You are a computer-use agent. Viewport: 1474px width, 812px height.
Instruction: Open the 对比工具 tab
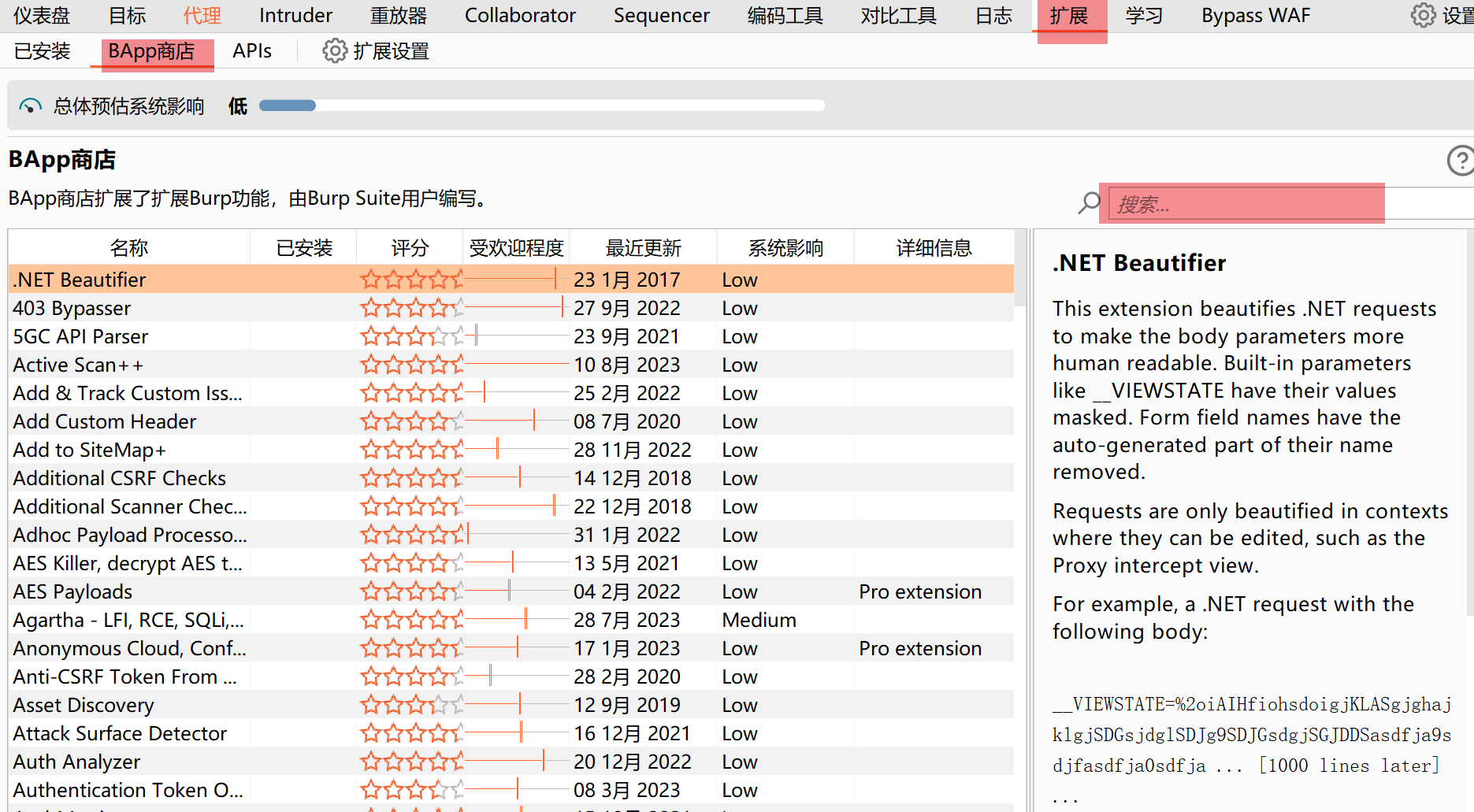tap(899, 16)
